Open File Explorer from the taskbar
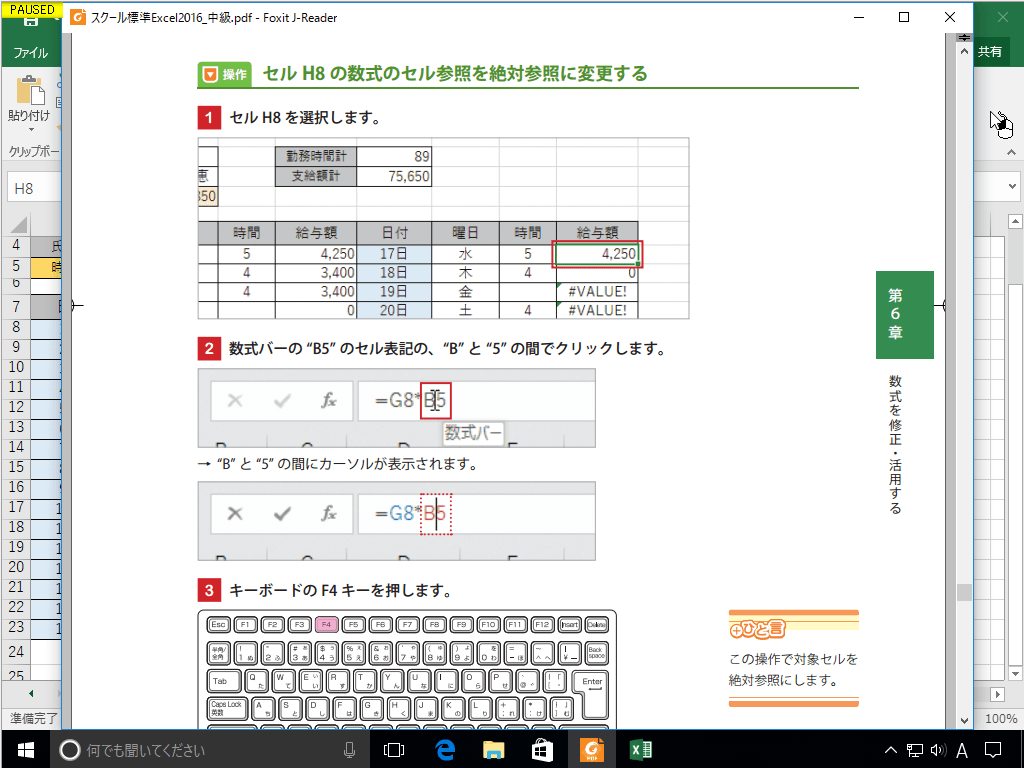1024x768 pixels. [494, 749]
